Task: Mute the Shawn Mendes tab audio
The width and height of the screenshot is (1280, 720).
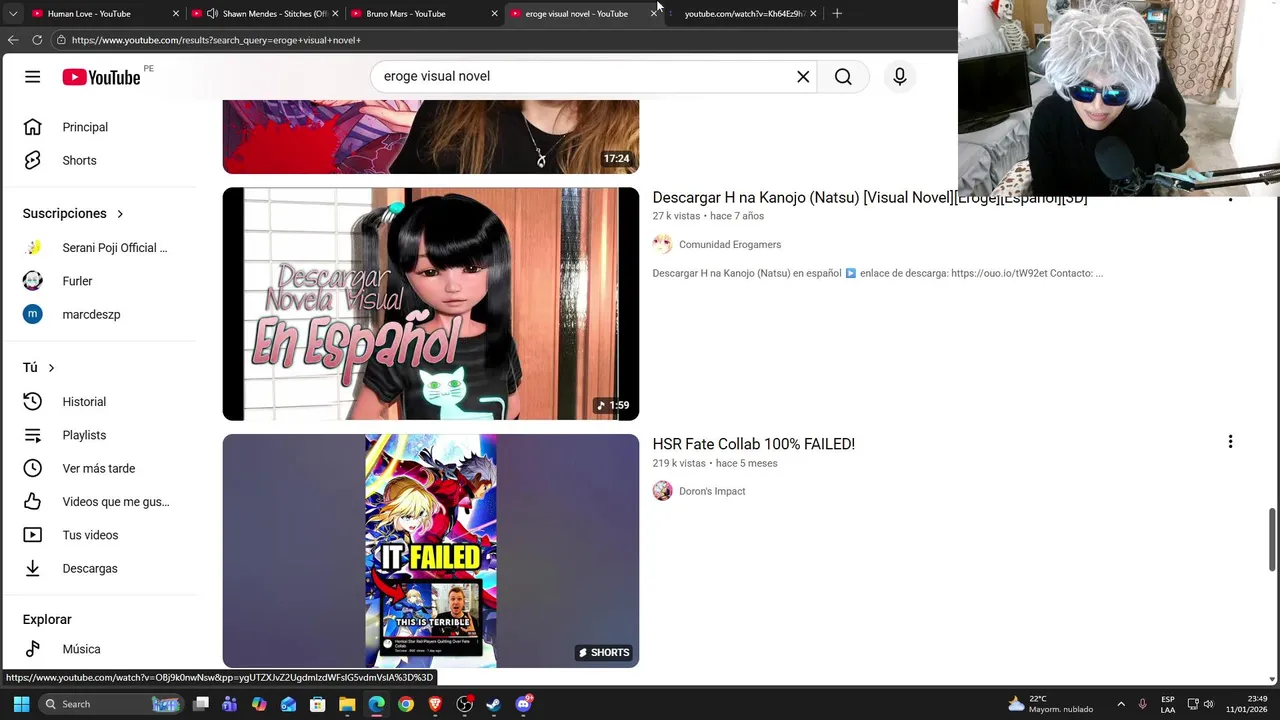Action: coord(212,14)
